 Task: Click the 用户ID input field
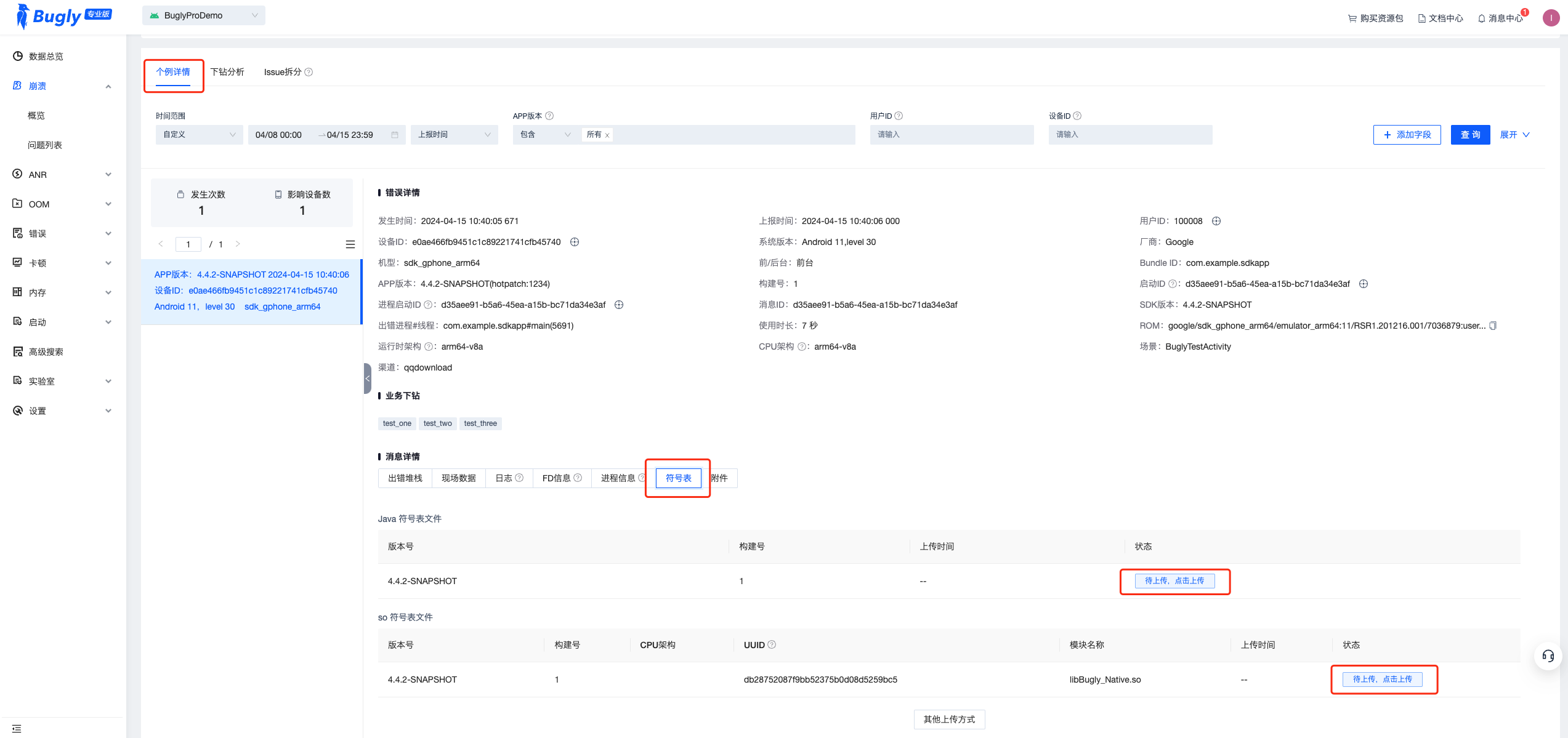coord(952,135)
